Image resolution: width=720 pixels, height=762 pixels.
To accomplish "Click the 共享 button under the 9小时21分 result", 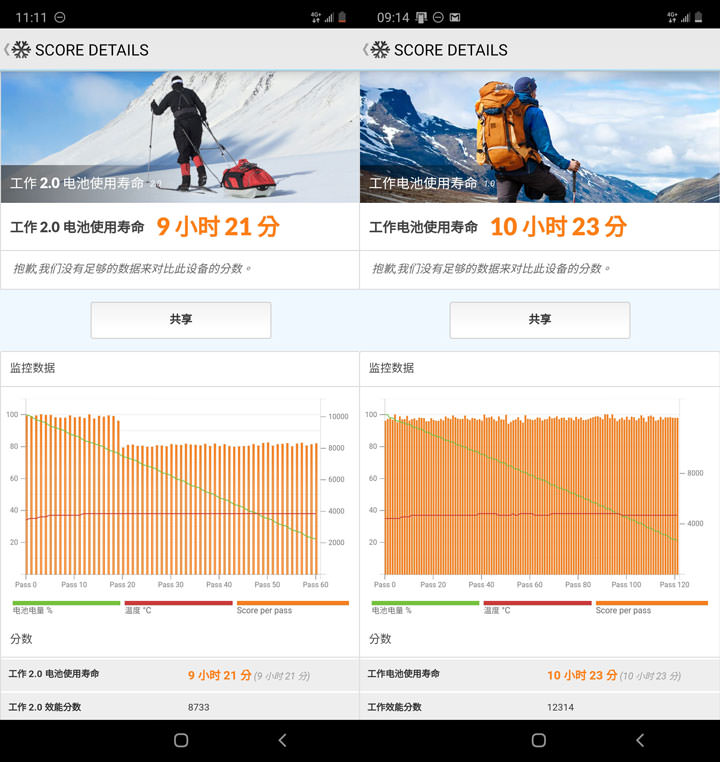I will click(x=180, y=320).
